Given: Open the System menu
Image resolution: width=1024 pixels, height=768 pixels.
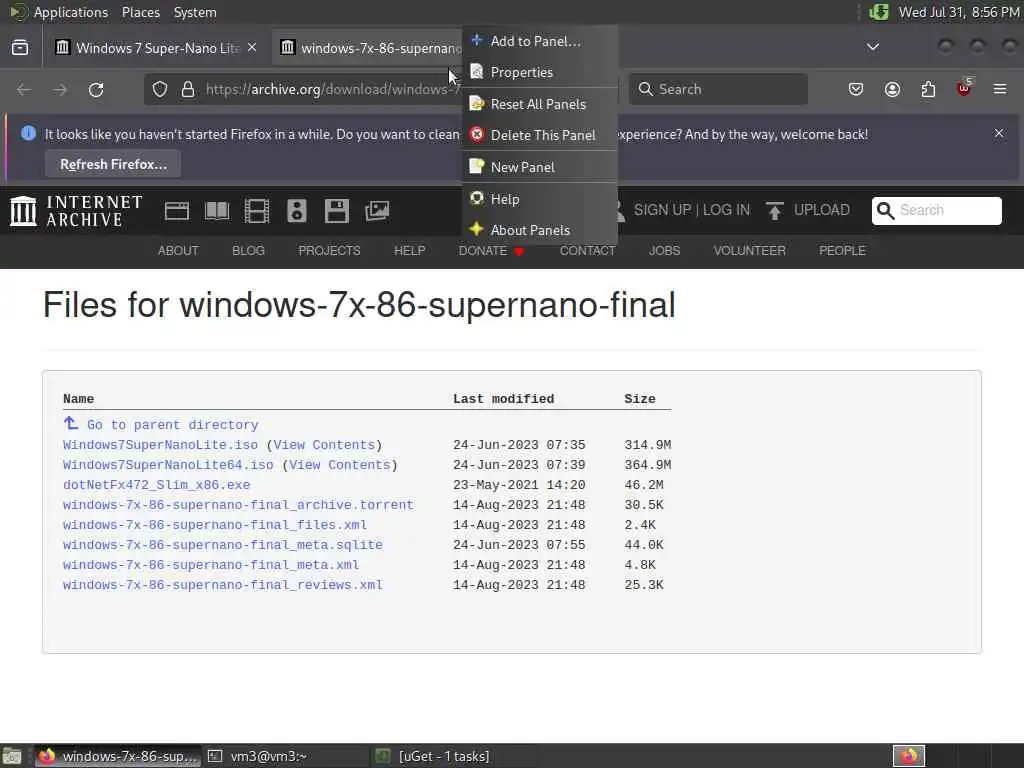Looking at the screenshot, I should [195, 12].
